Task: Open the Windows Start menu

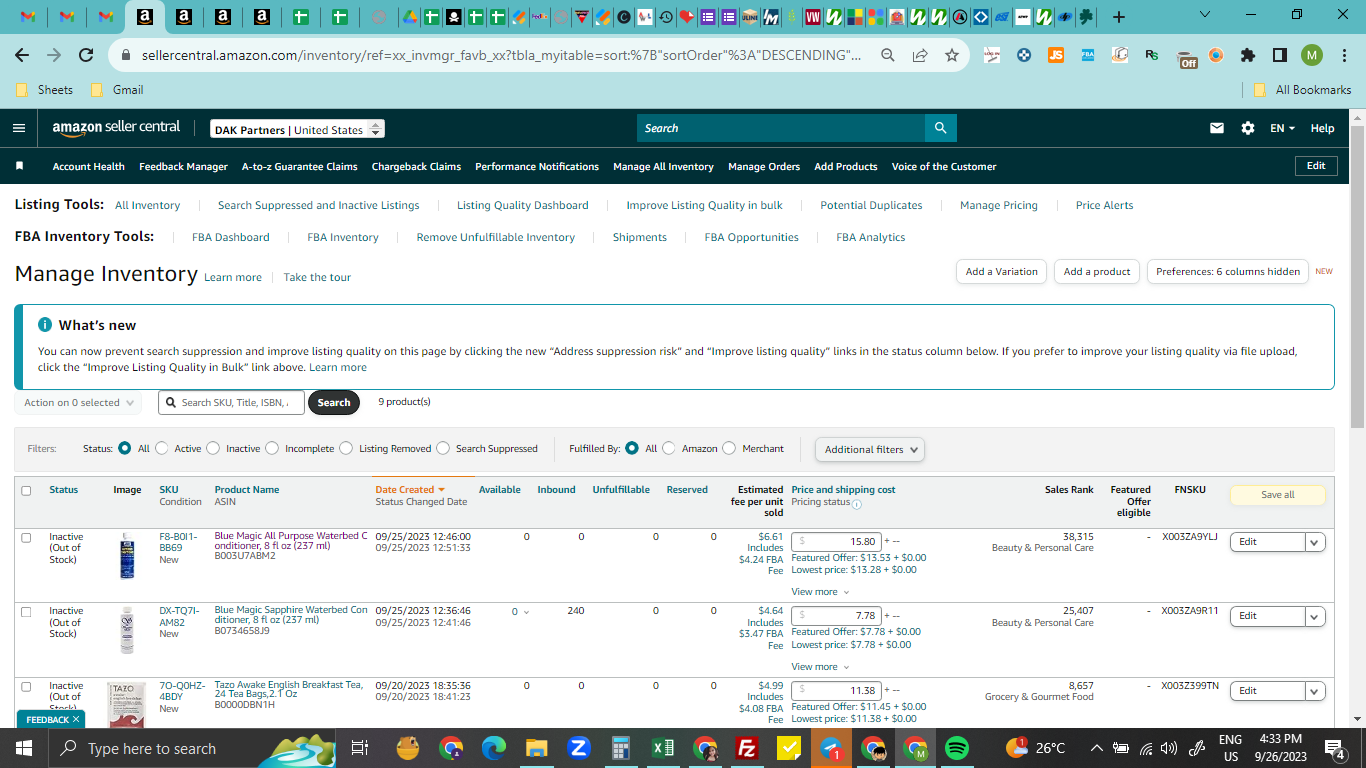Action: point(24,748)
